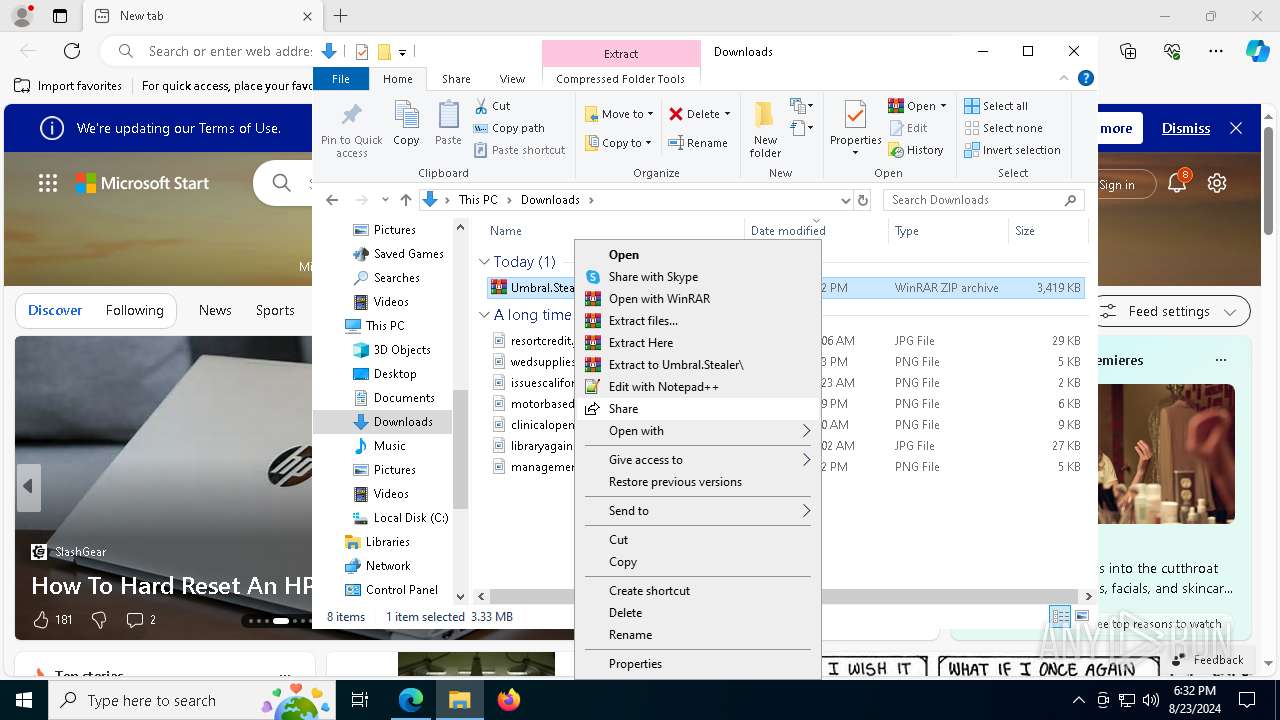Click the Feedback button
1280x720 pixels.
click(x=1208, y=659)
